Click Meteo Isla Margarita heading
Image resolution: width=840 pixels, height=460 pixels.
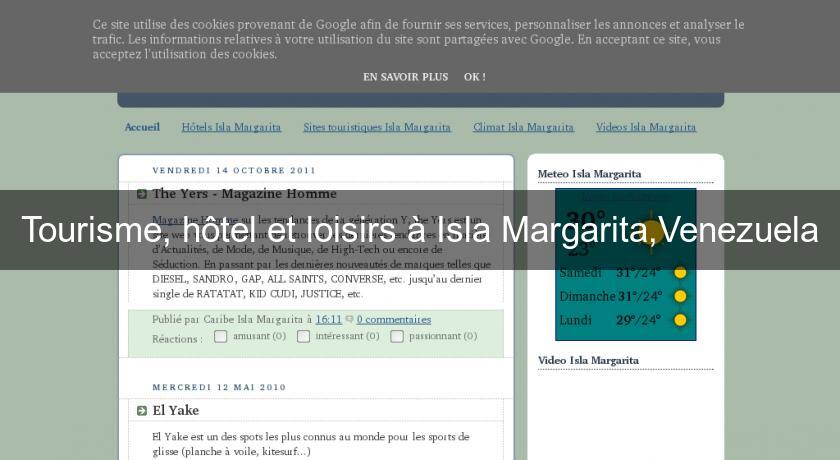589,174
